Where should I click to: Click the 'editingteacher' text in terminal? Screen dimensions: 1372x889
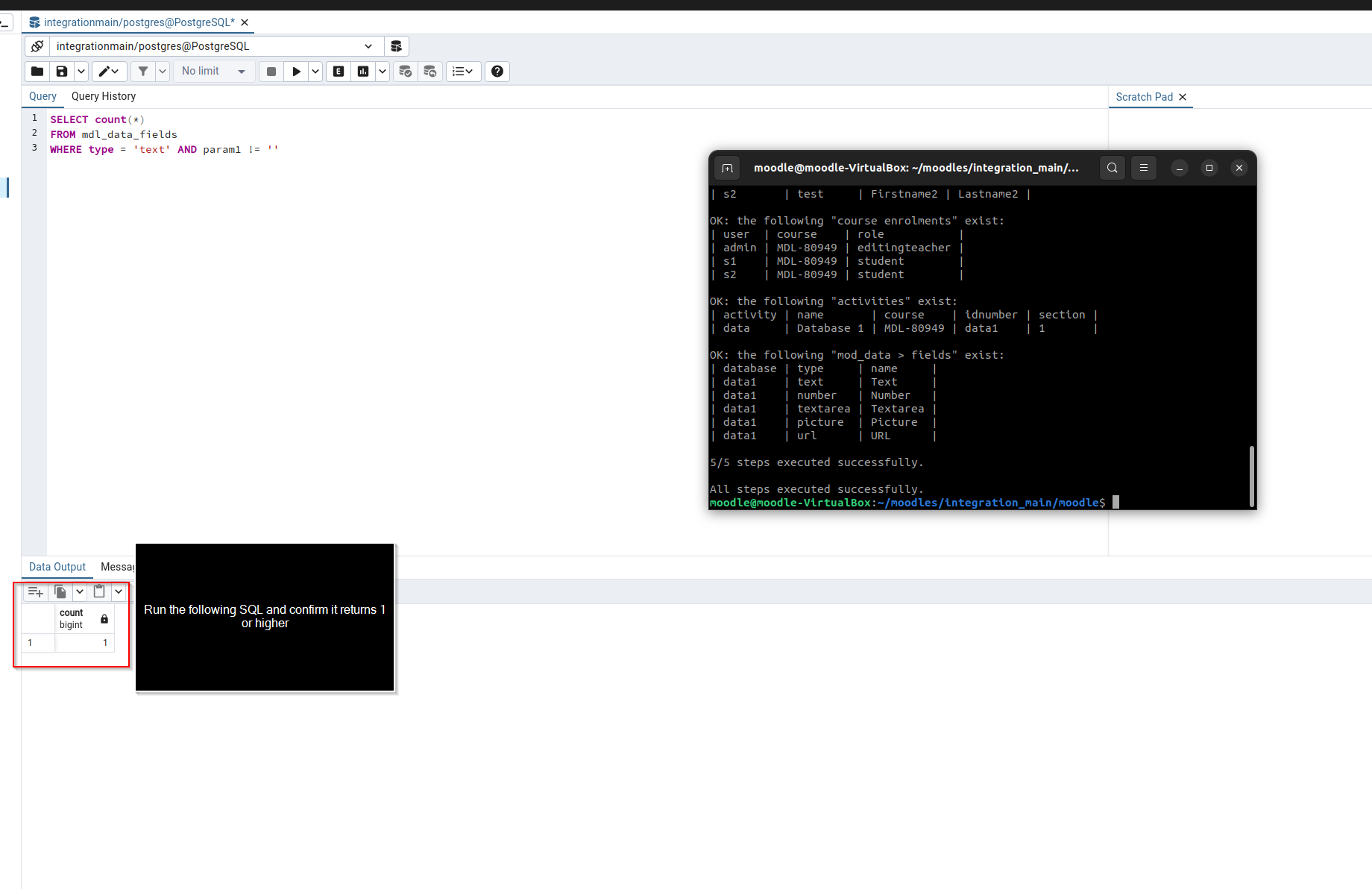tap(904, 248)
